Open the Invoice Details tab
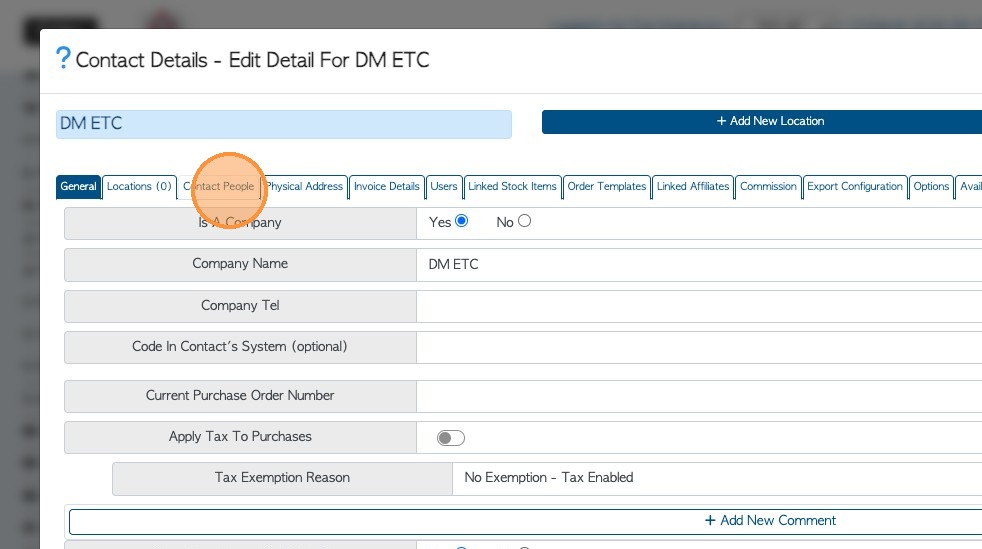Image resolution: width=982 pixels, height=549 pixels. [387, 187]
